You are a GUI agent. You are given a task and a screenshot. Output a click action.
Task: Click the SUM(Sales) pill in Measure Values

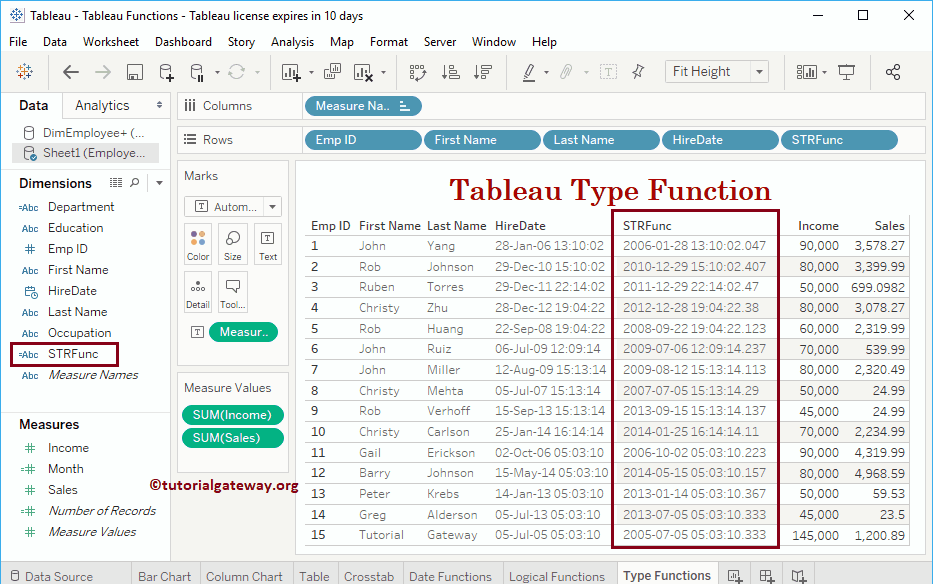pos(232,437)
